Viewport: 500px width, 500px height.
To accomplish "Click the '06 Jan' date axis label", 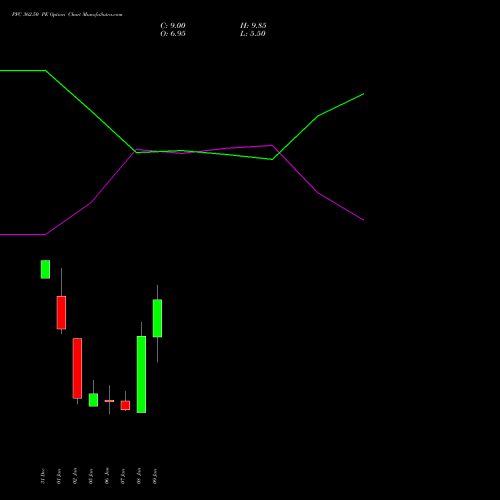I will click(107, 476).
